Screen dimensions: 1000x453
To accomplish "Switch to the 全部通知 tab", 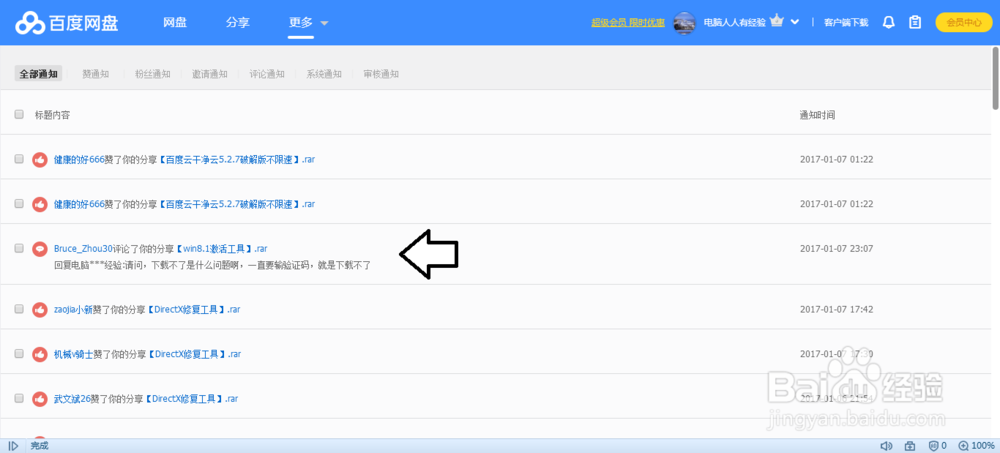I will coord(38,74).
